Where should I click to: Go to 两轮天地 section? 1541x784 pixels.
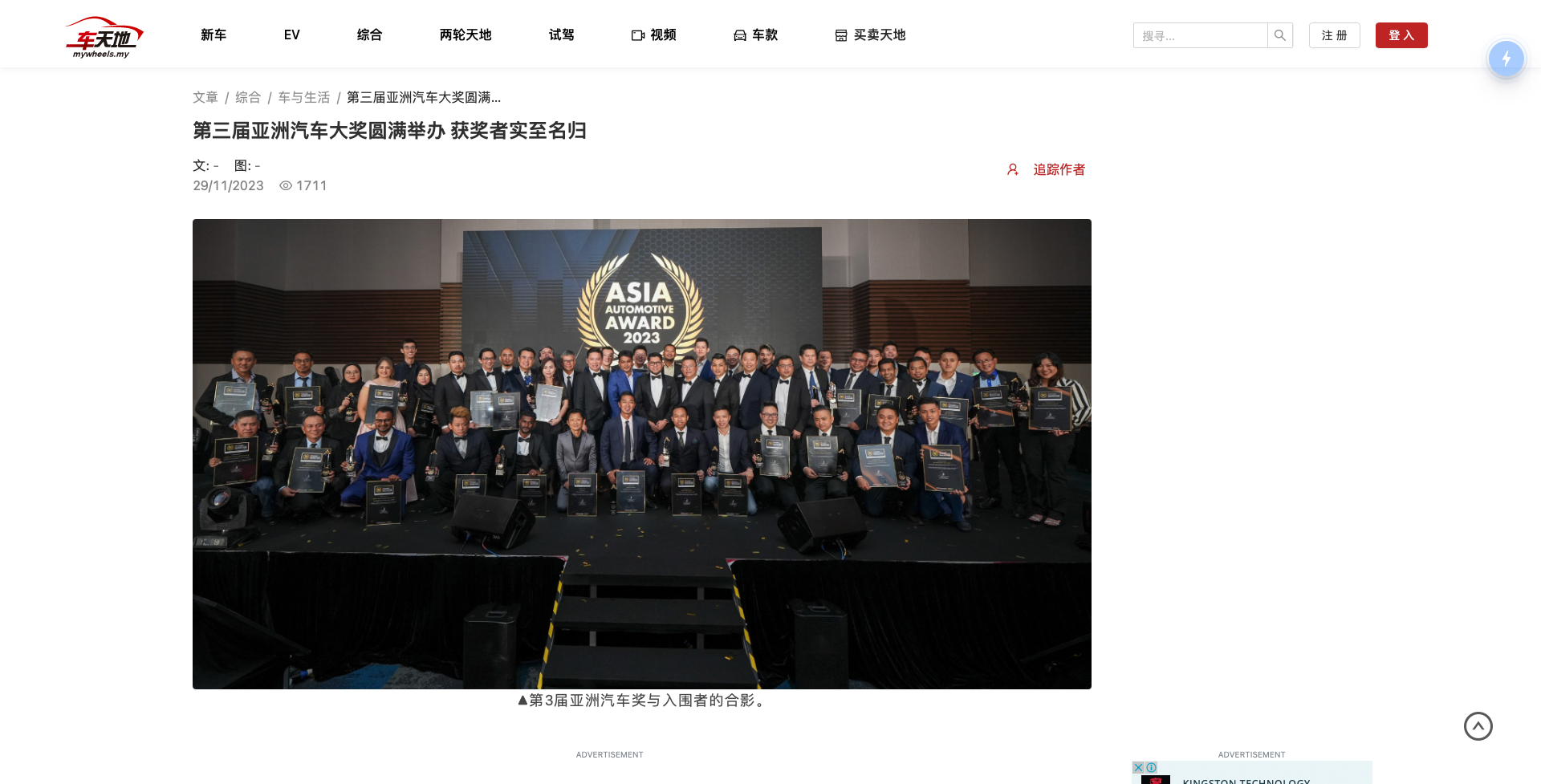click(466, 35)
